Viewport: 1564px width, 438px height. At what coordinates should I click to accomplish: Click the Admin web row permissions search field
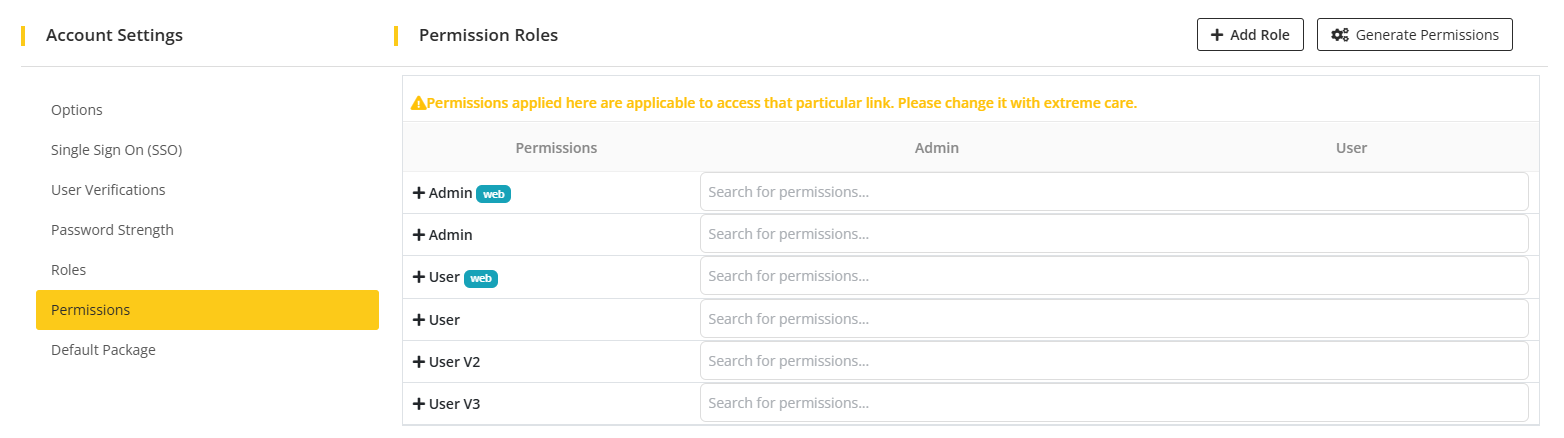pyautogui.click(x=1114, y=192)
